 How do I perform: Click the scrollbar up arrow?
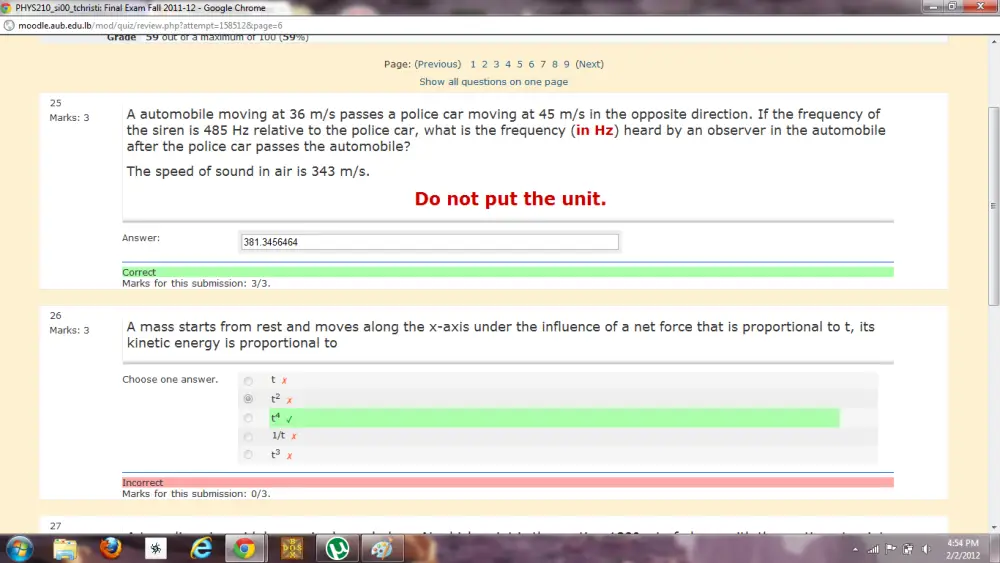pyautogui.click(x=993, y=42)
